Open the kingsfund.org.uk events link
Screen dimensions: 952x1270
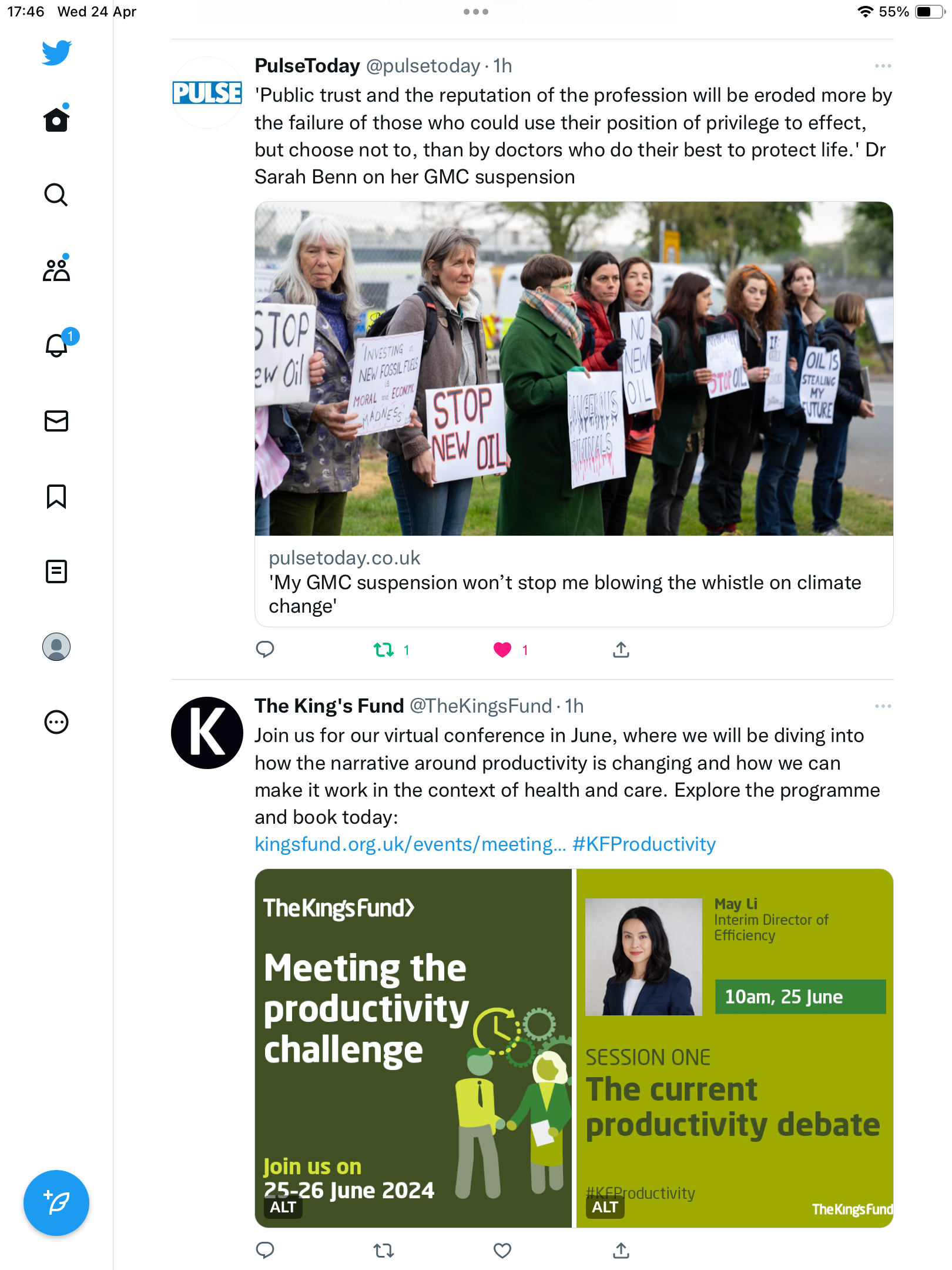pos(410,844)
